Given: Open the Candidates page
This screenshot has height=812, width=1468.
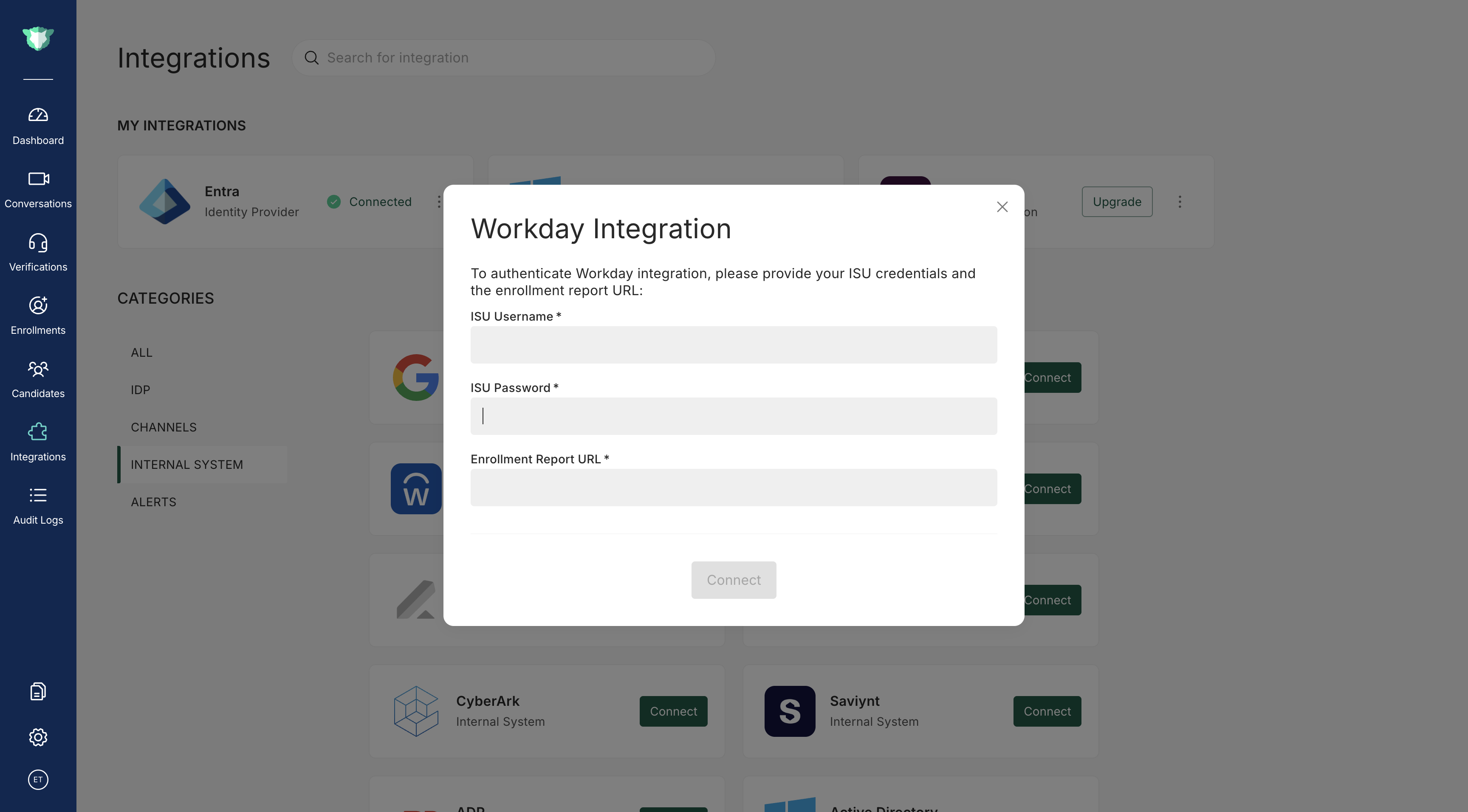Looking at the screenshot, I should (x=38, y=380).
